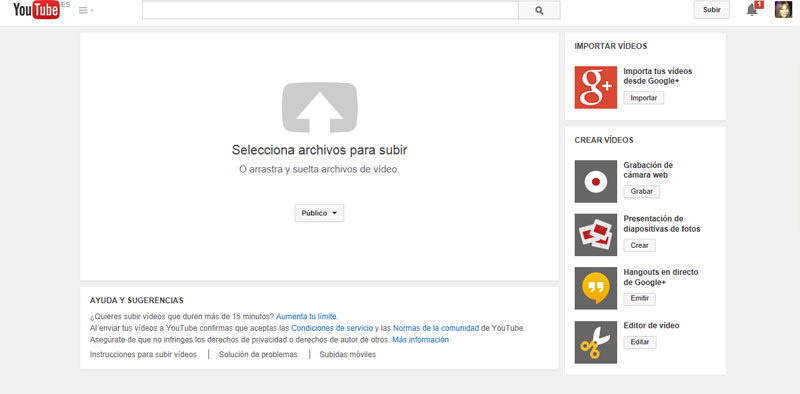Image resolution: width=800 pixels, height=394 pixels.
Task: Click the Google+ import icon
Action: coord(595,87)
